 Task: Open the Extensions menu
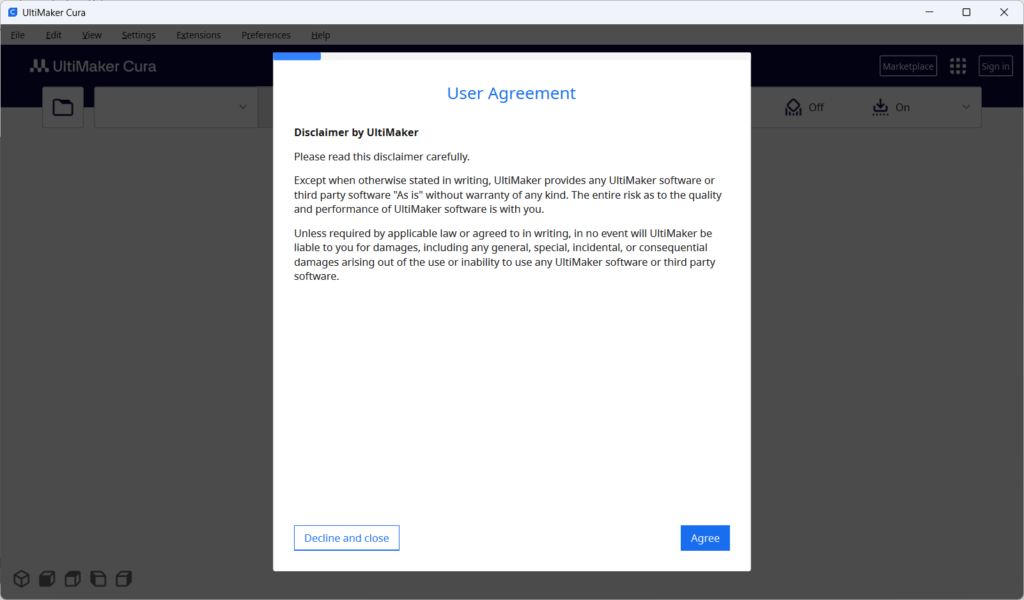pyautogui.click(x=199, y=35)
